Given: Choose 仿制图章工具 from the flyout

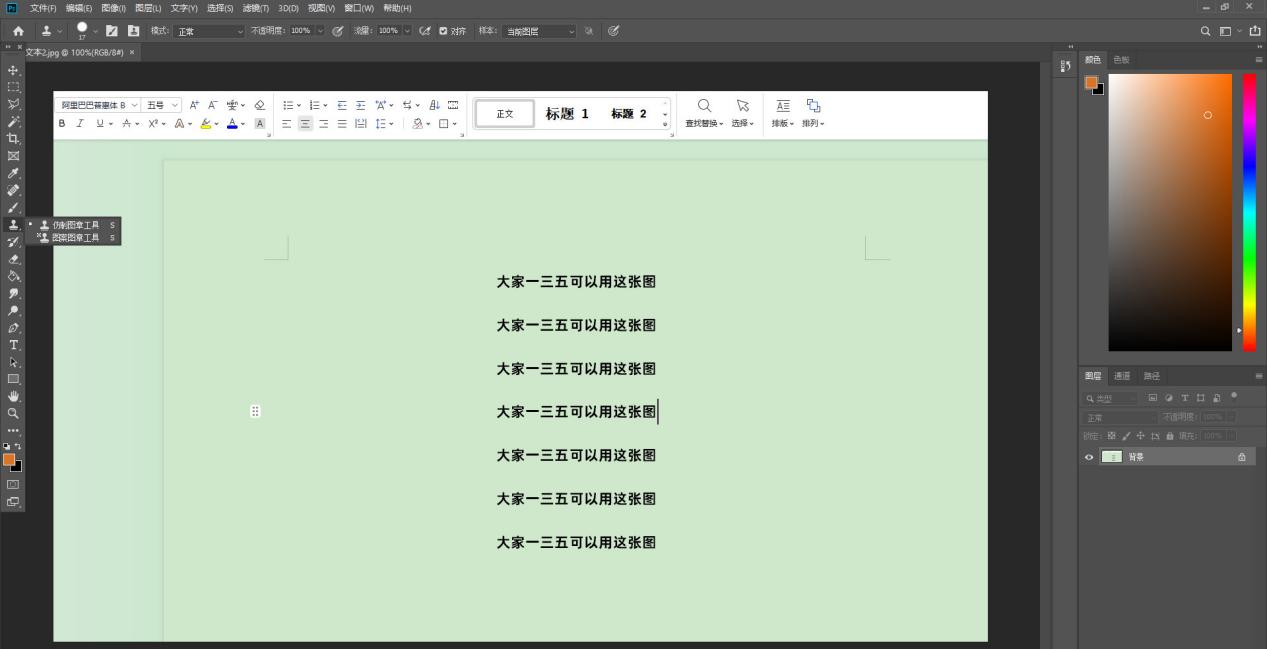Looking at the screenshot, I should pyautogui.click(x=77, y=225).
